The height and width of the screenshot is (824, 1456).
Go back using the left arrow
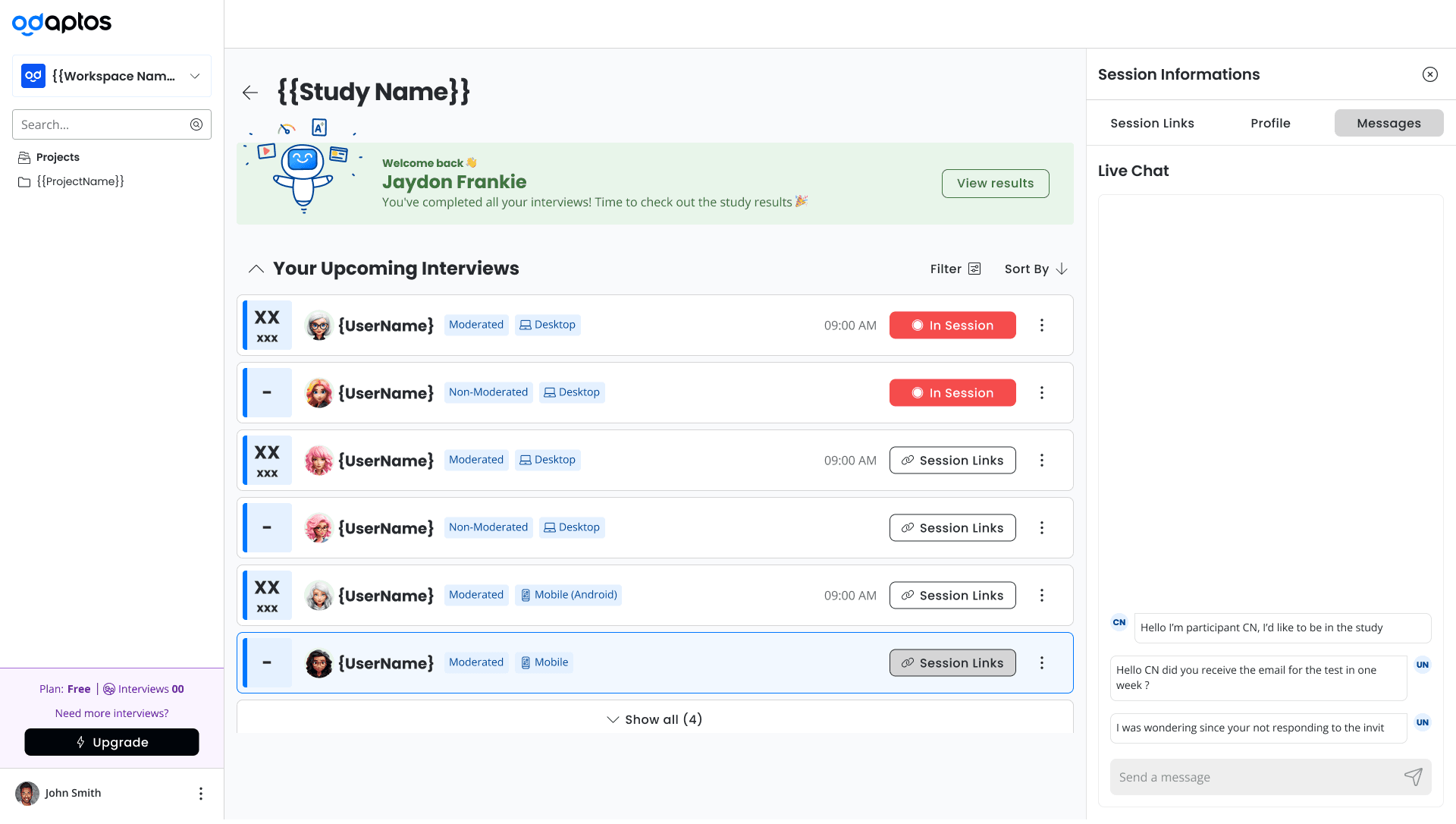point(250,93)
